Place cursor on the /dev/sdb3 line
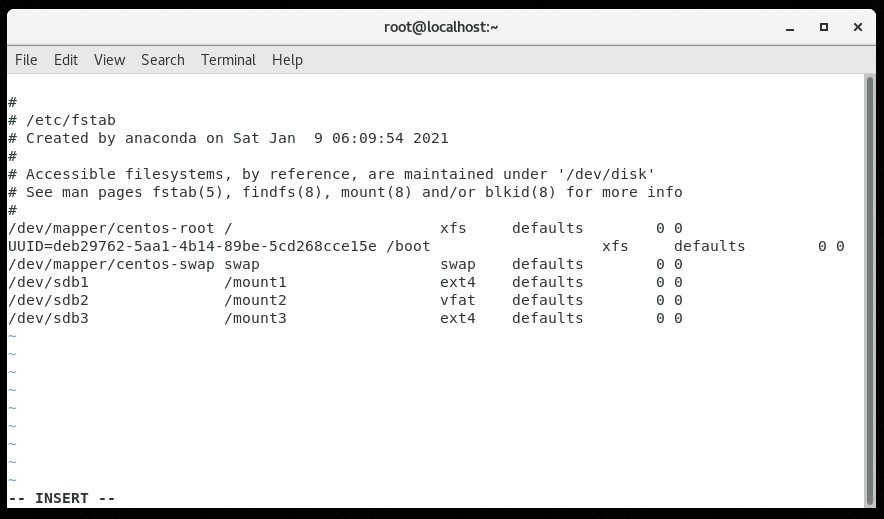The width and height of the screenshot is (884, 519). point(48,318)
